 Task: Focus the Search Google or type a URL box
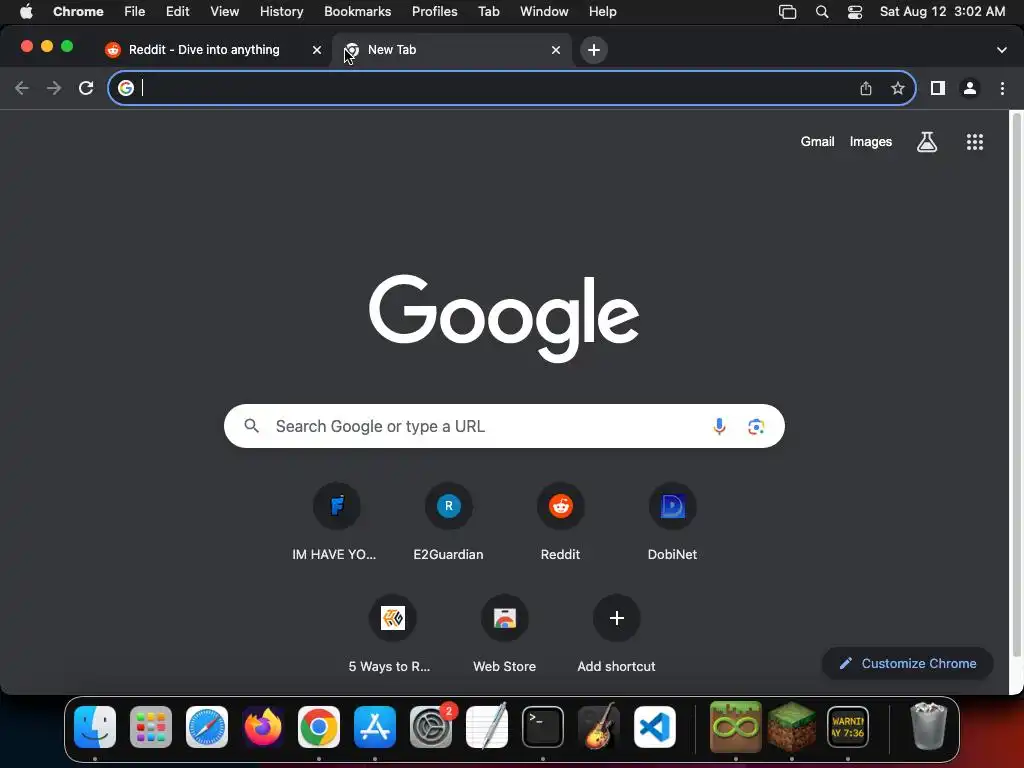(504, 426)
